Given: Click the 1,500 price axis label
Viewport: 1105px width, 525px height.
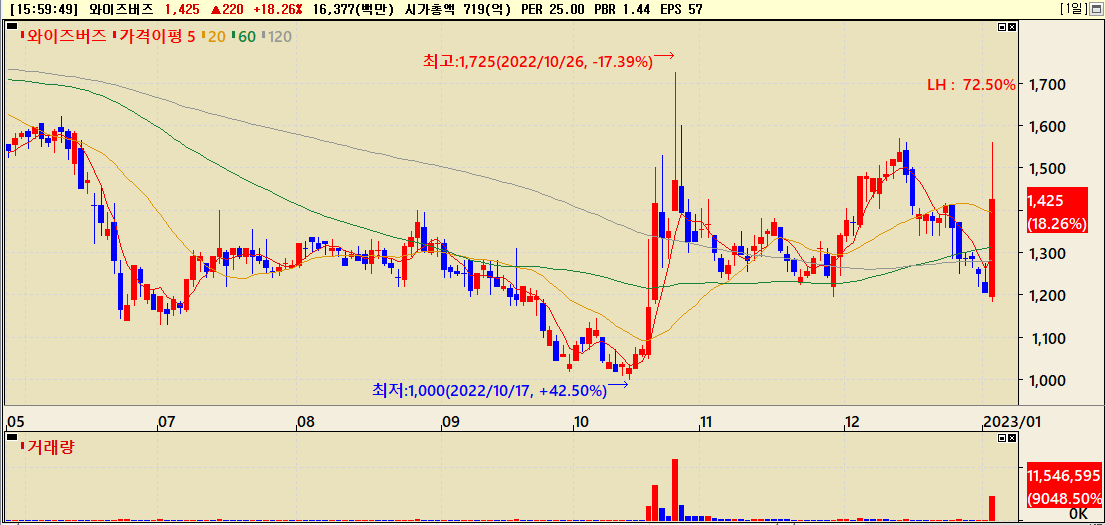Looking at the screenshot, I should coord(1047,169).
